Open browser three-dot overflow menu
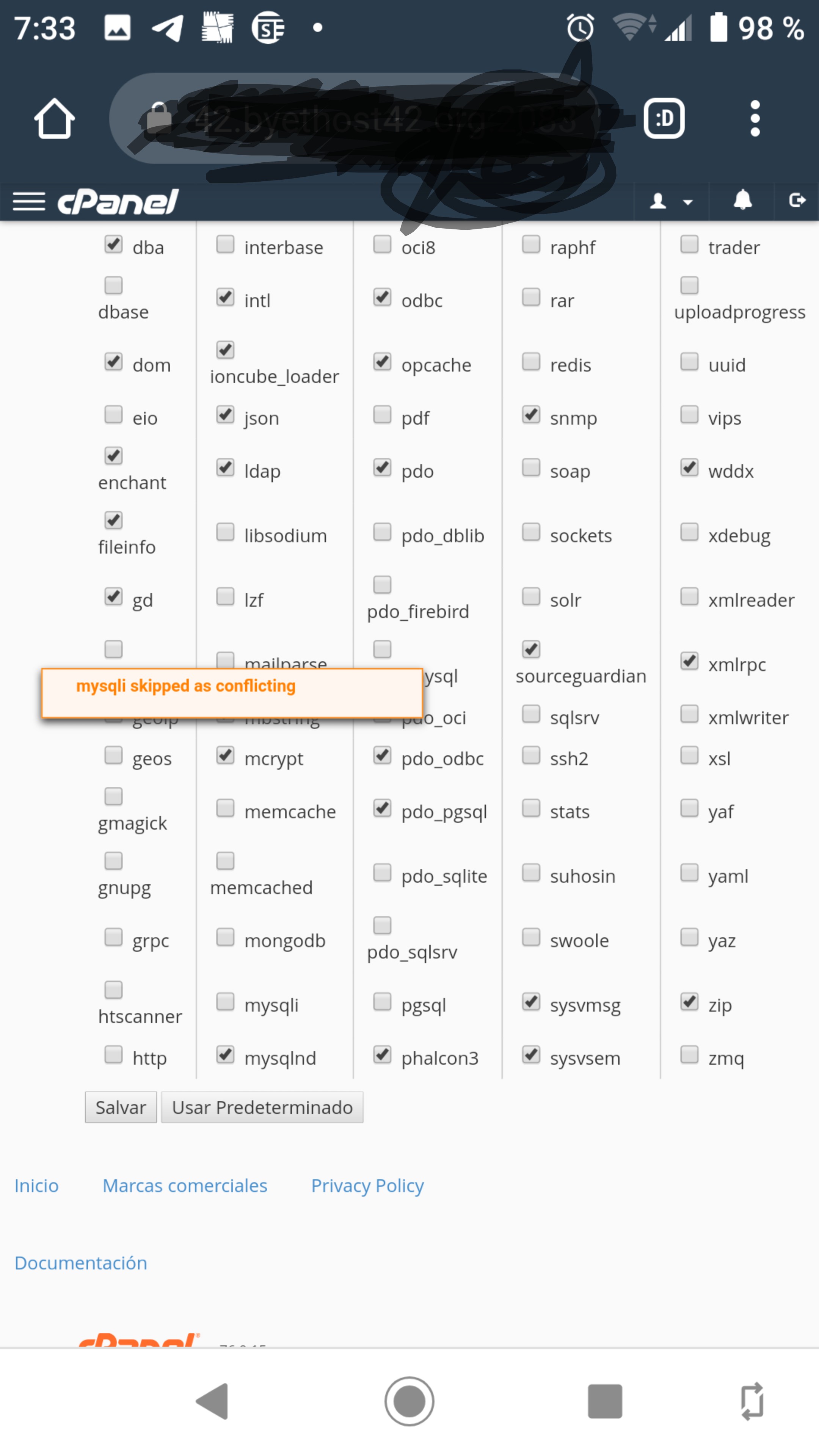819x1456 pixels. coord(755,119)
